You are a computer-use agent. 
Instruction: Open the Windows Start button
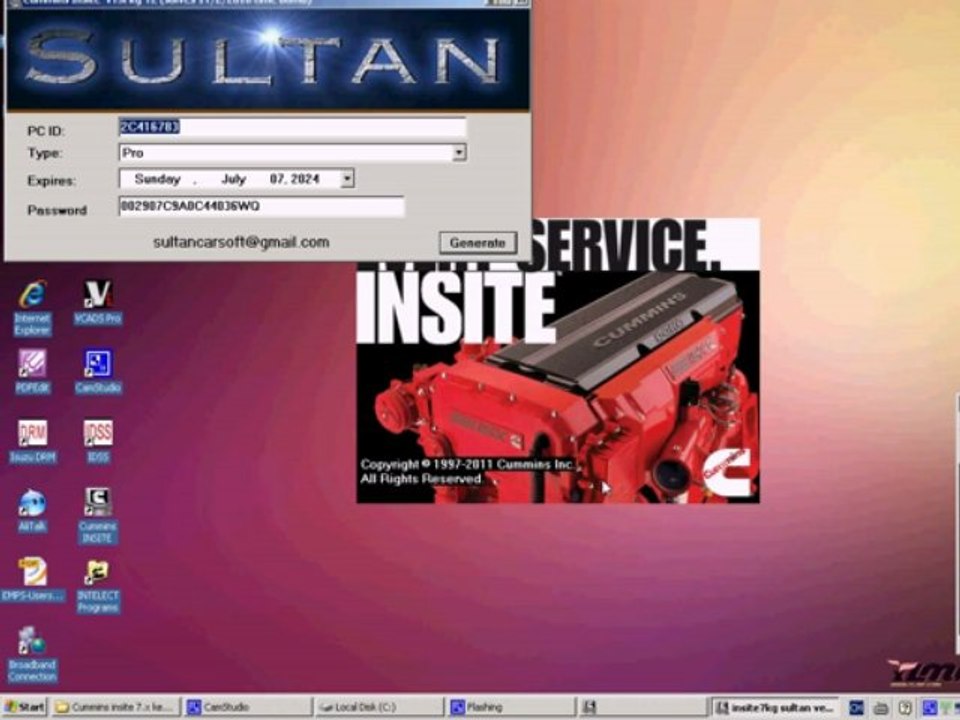pyautogui.click(x=24, y=707)
